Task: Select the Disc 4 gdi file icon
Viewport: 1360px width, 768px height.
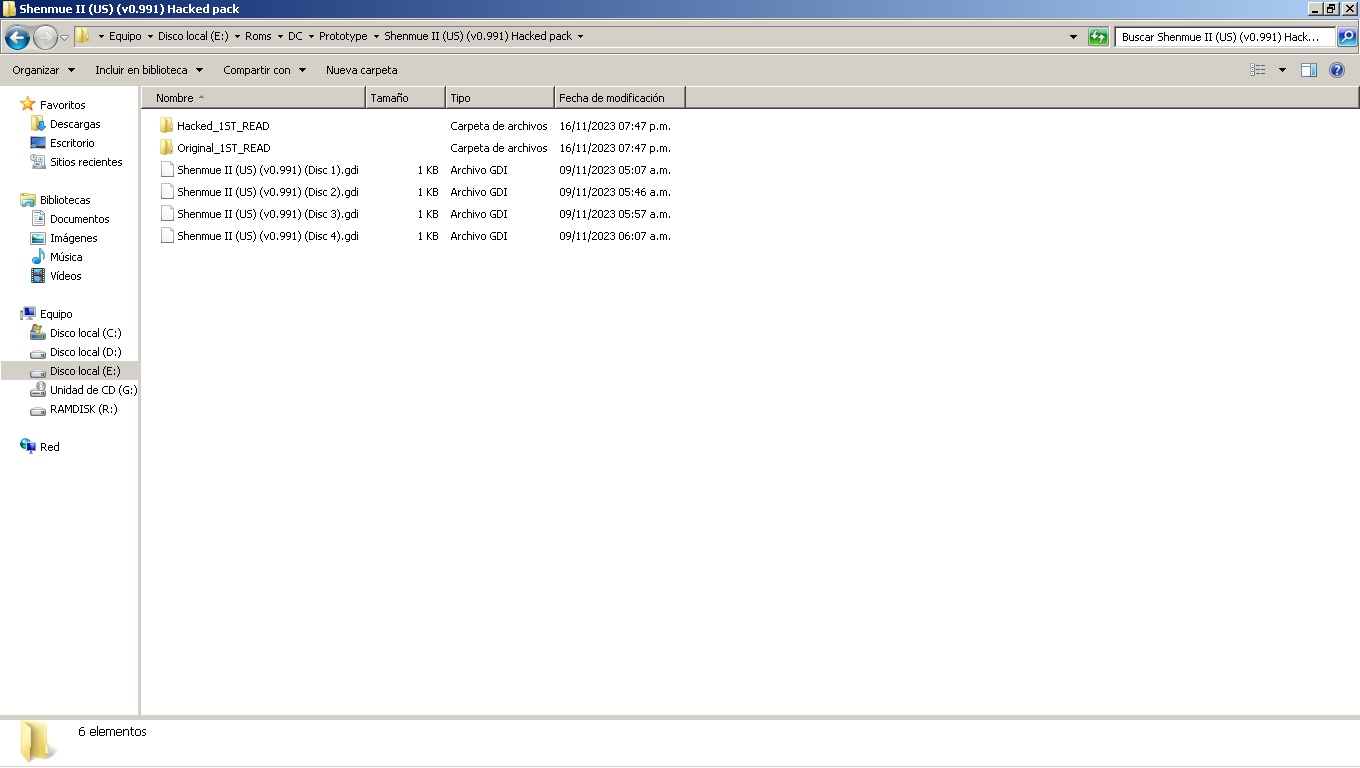Action: 167,236
